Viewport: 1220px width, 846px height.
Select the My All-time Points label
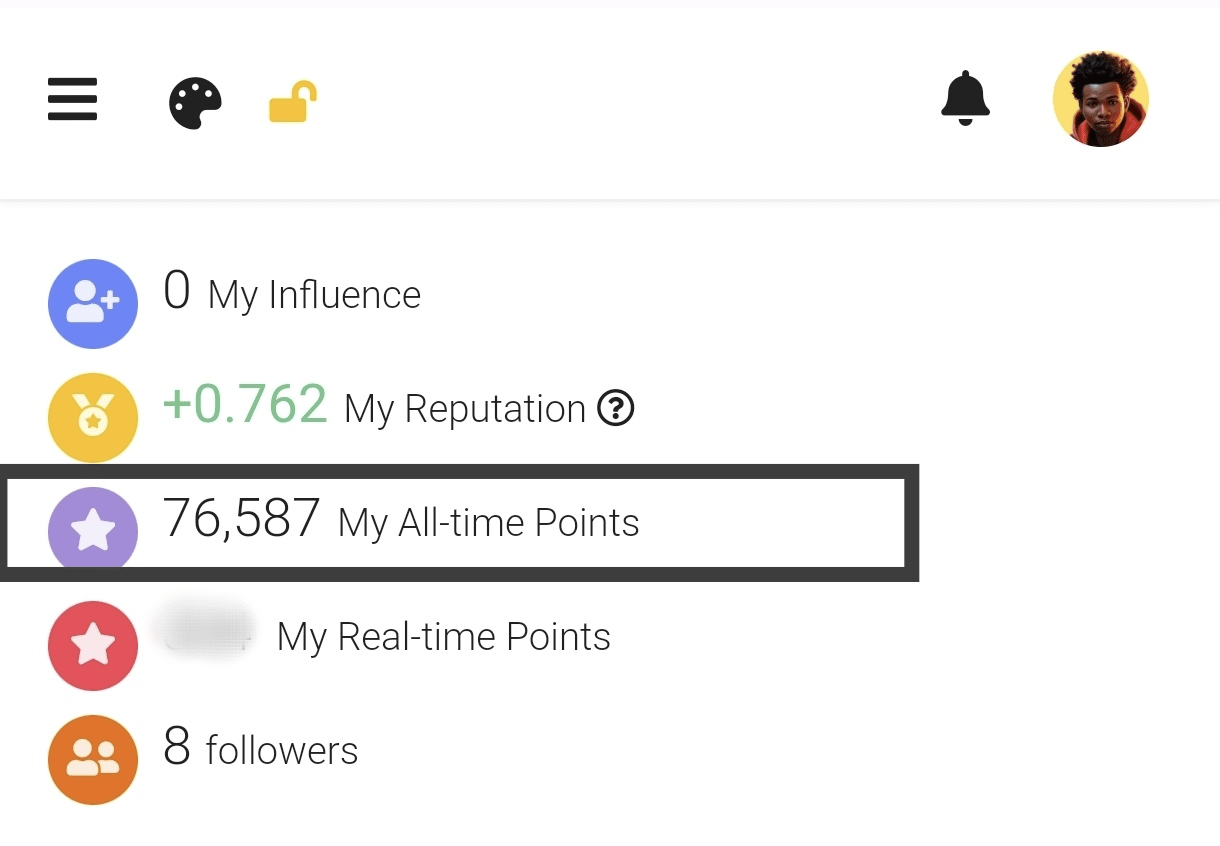click(488, 523)
